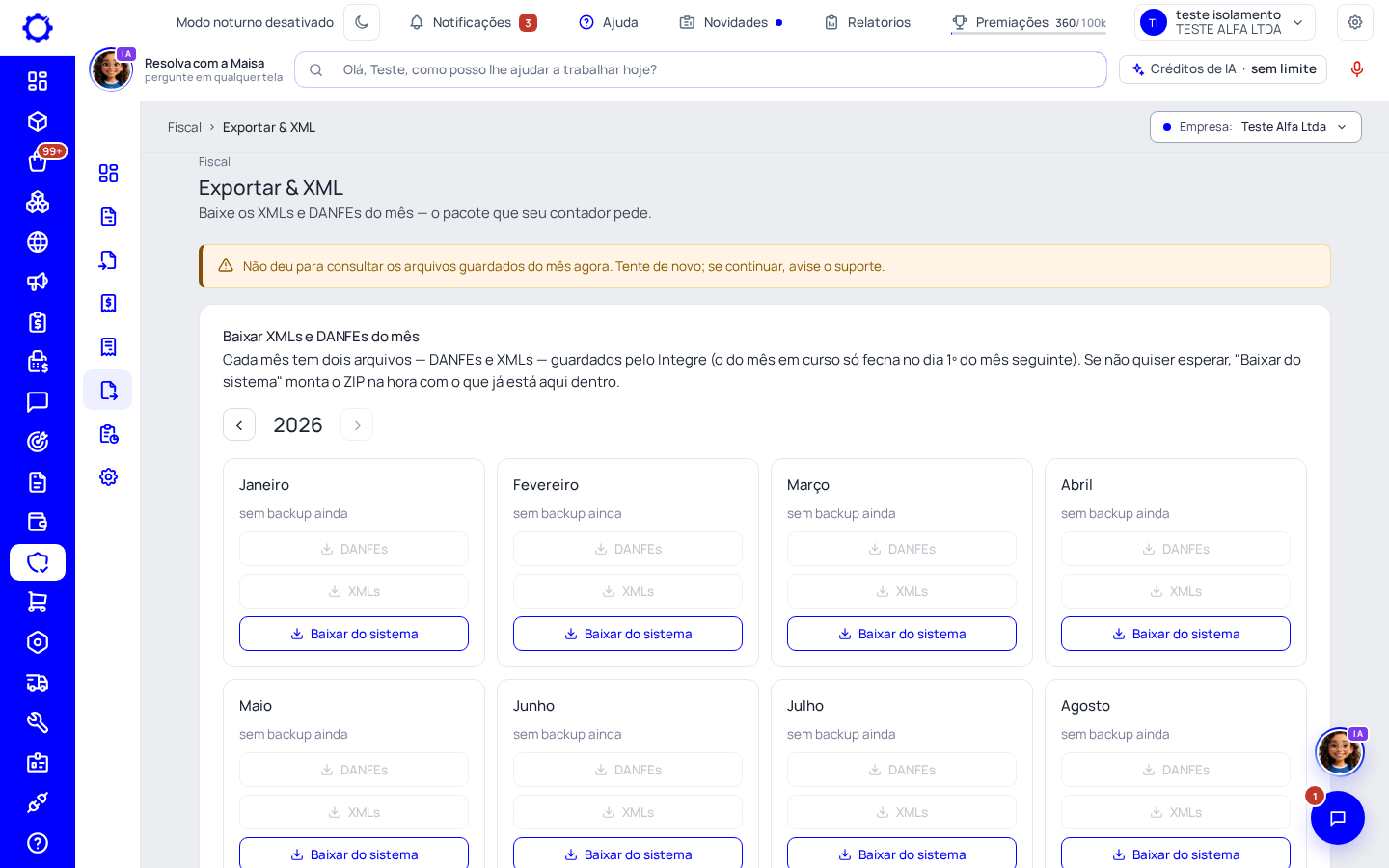Open the plug integrations icon in blue sidebar

[38, 802]
